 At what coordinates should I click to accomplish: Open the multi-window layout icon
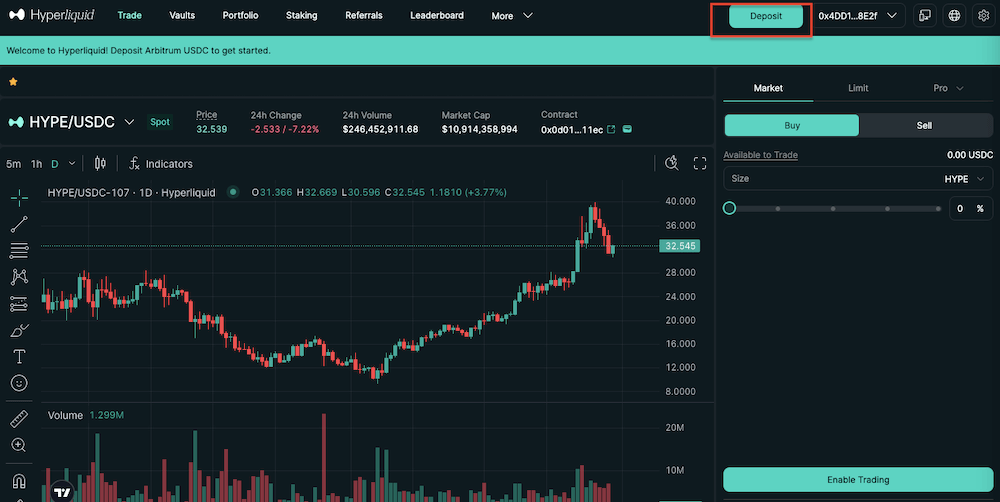coord(925,16)
